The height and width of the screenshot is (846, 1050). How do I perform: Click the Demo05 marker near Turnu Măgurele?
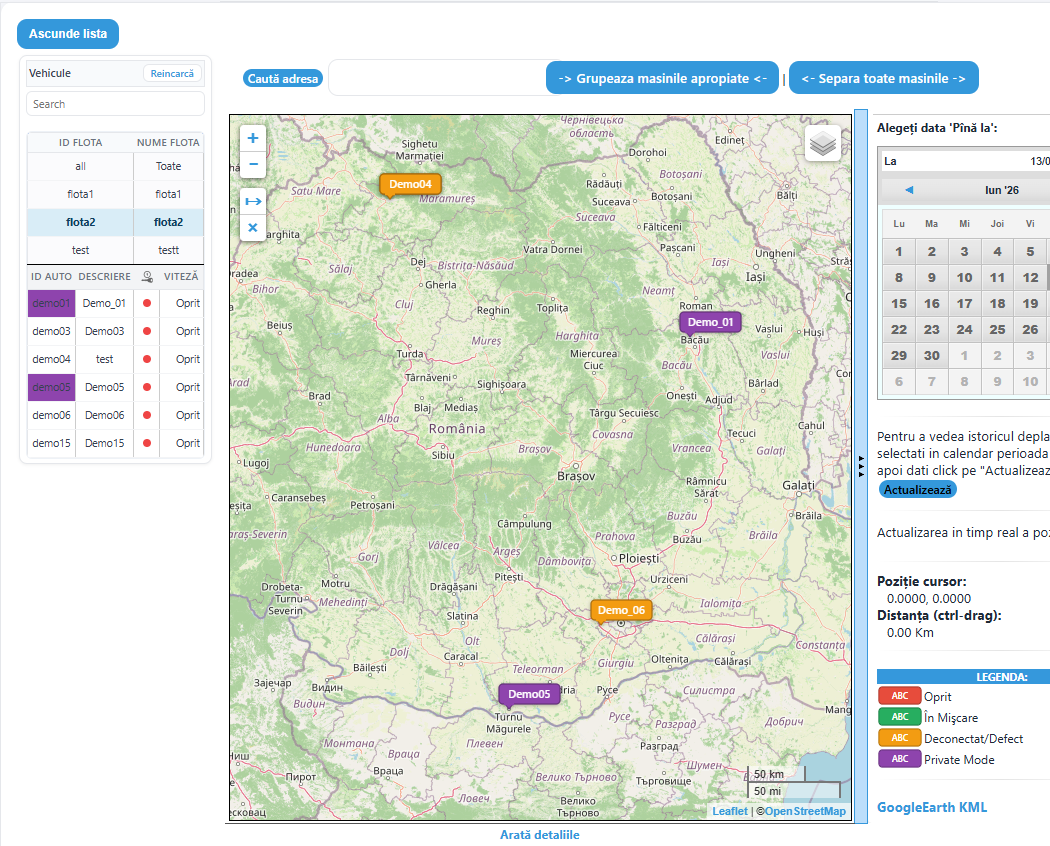tap(529, 694)
